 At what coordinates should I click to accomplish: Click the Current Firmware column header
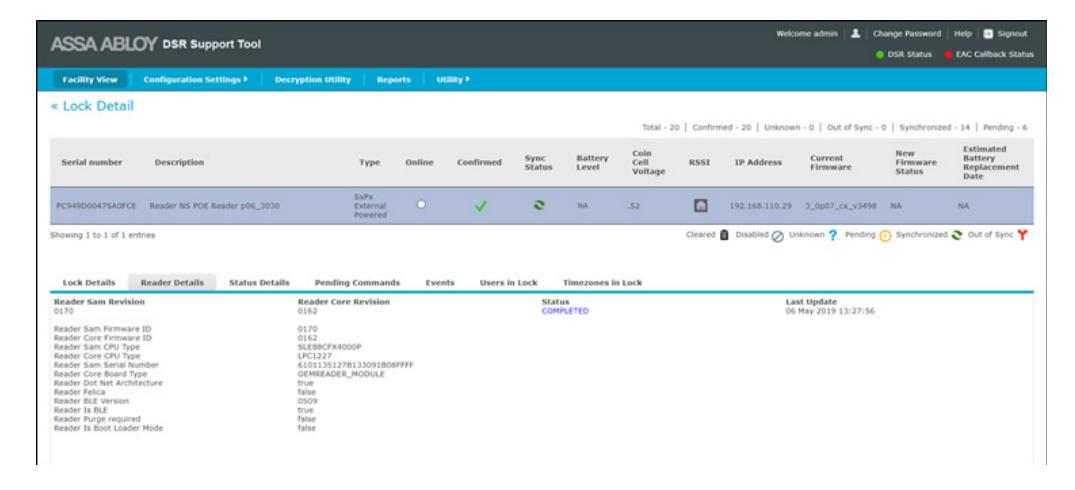830,162
